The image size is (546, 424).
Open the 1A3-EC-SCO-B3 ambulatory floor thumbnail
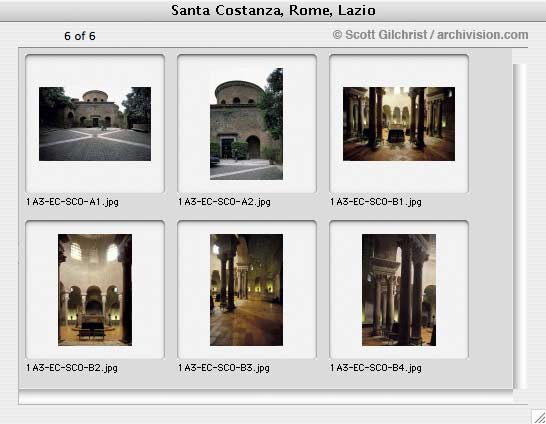(246, 290)
